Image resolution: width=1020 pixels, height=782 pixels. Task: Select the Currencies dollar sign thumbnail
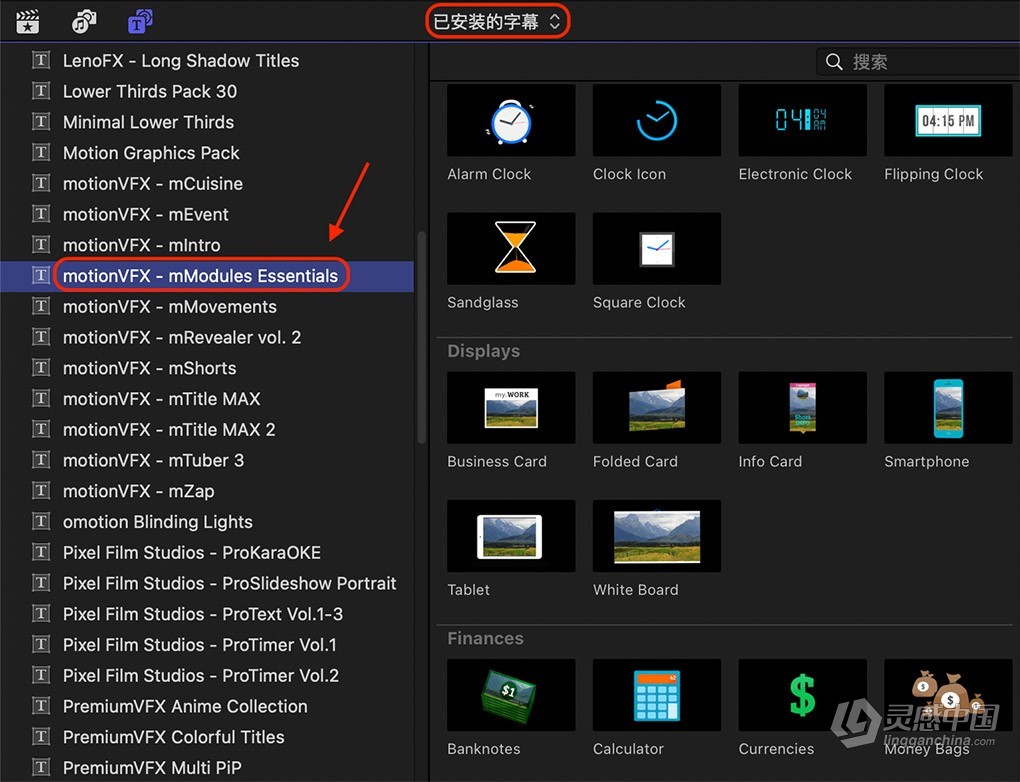[803, 695]
